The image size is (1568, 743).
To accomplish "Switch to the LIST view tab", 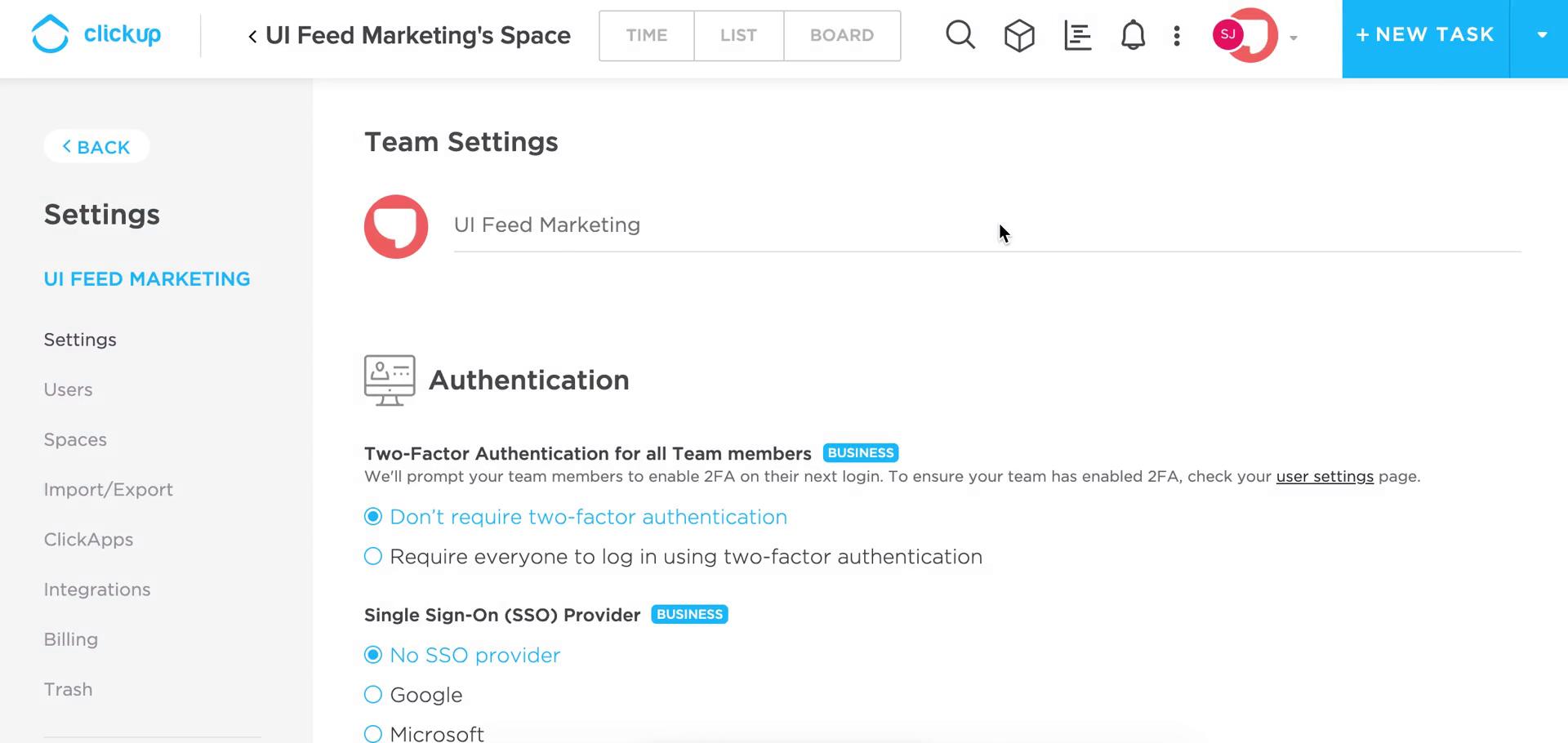I will click(738, 36).
